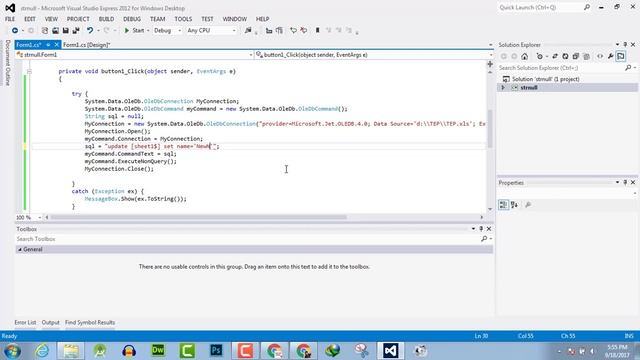The height and width of the screenshot is (360, 640).
Task: Click the Home icon in Solution Explorer
Action: click(x=525, y=56)
